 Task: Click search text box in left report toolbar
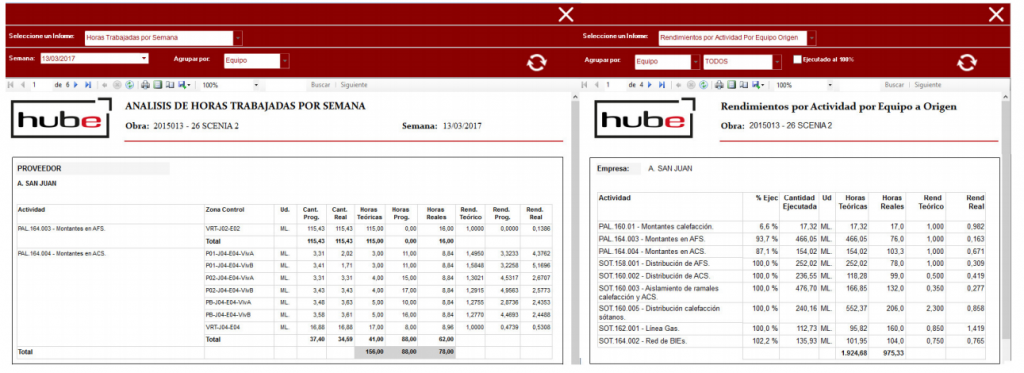pyautogui.click(x=286, y=85)
